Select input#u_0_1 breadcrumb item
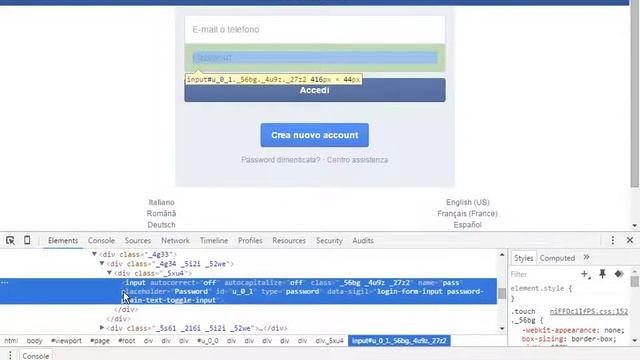Viewport: 640px width, 360px height. coord(399,340)
